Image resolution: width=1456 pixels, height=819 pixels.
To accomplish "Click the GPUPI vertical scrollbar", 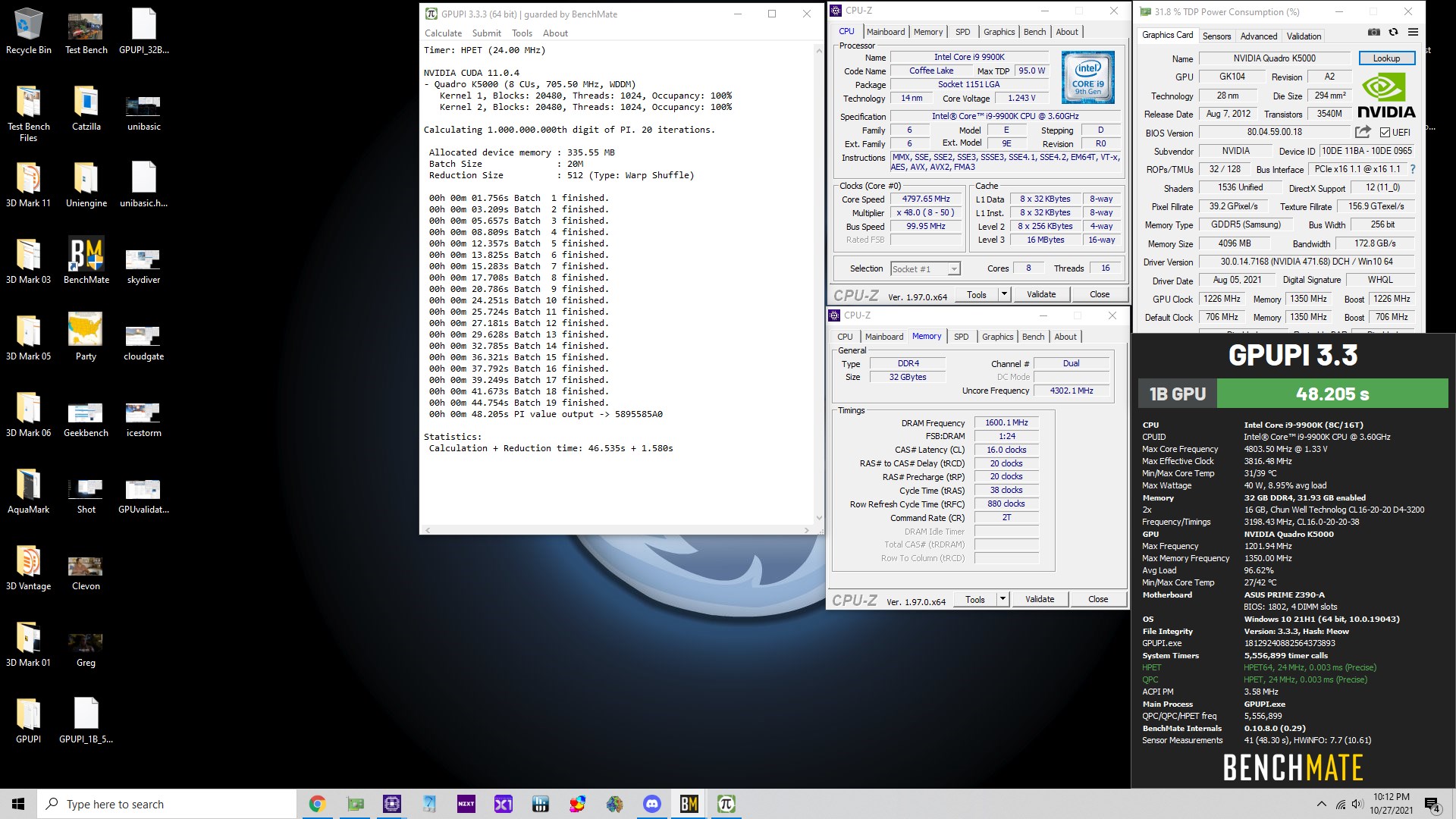I will click(x=819, y=284).
